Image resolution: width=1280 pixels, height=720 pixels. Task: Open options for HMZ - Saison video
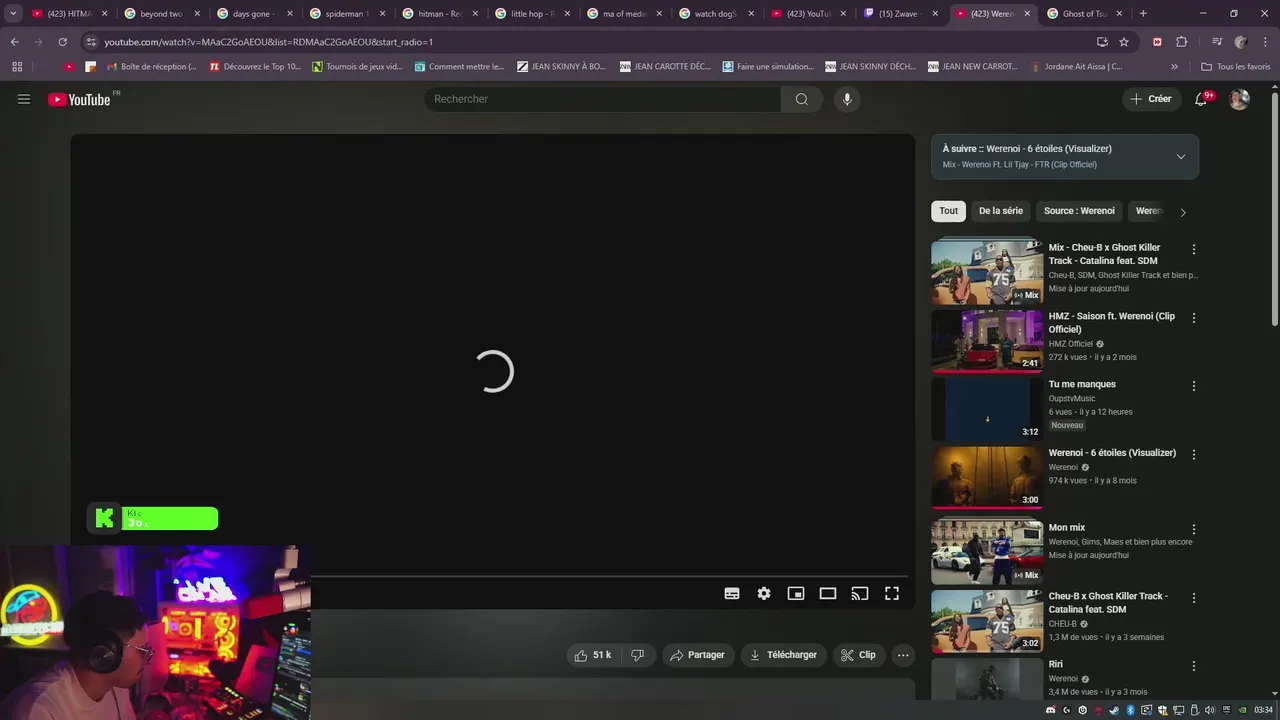(1193, 318)
